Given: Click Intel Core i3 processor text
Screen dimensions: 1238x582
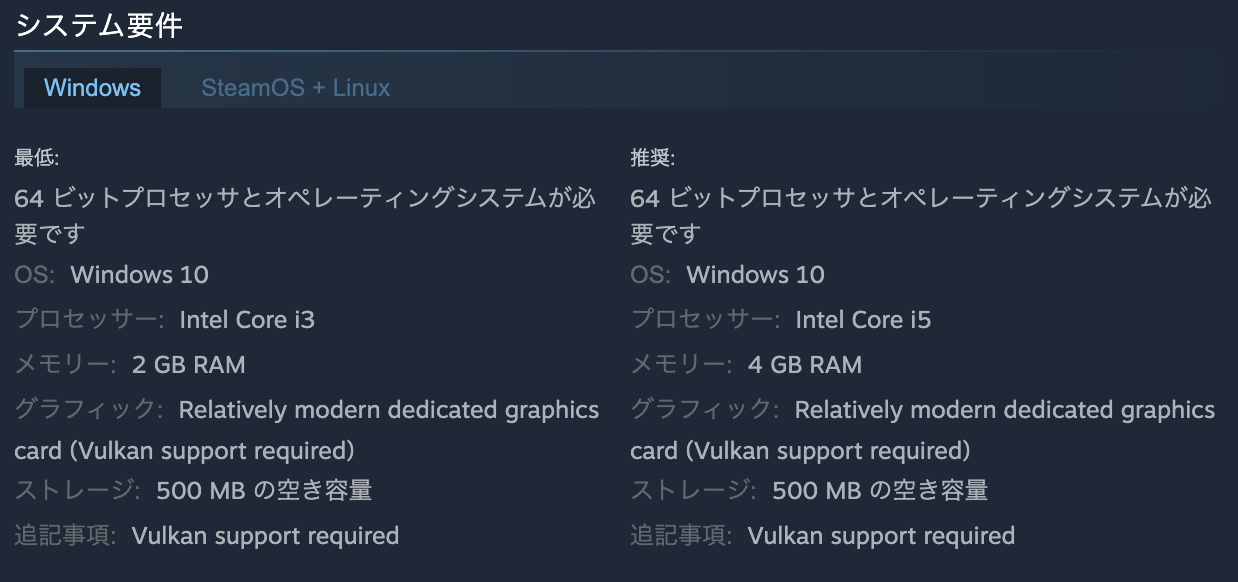Looking at the screenshot, I should point(246,320).
